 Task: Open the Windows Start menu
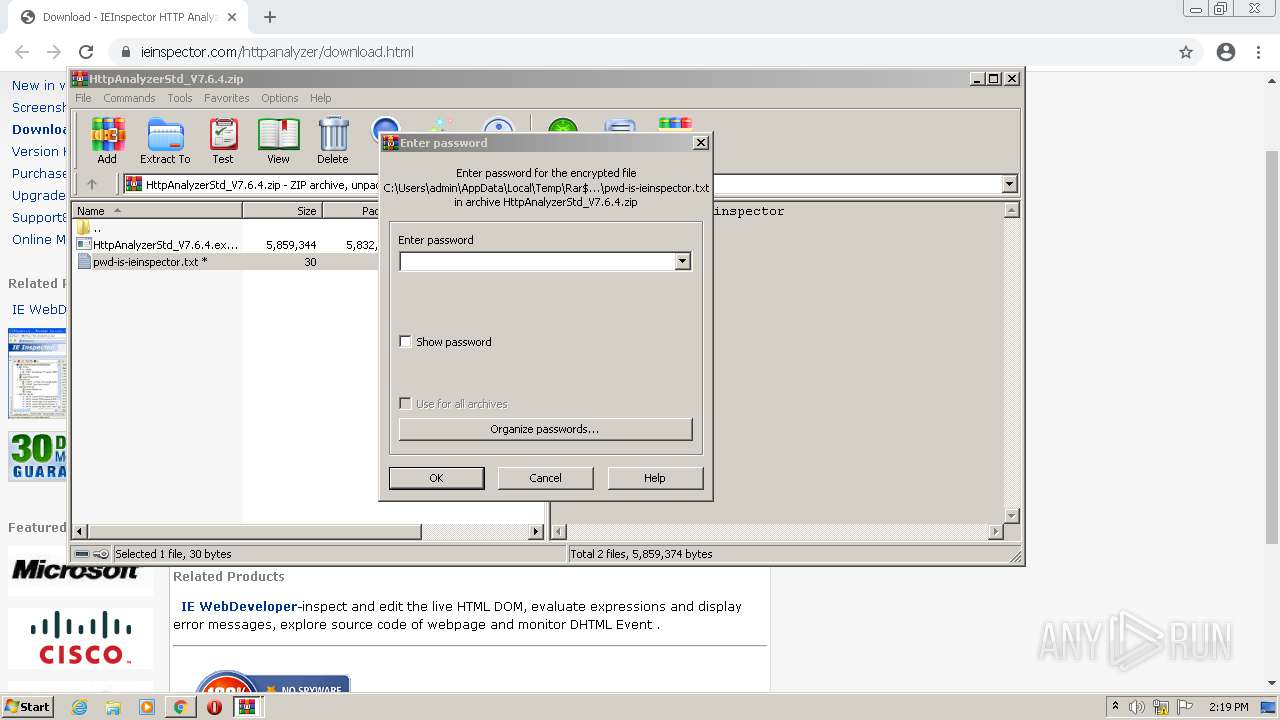pyautogui.click(x=28, y=706)
